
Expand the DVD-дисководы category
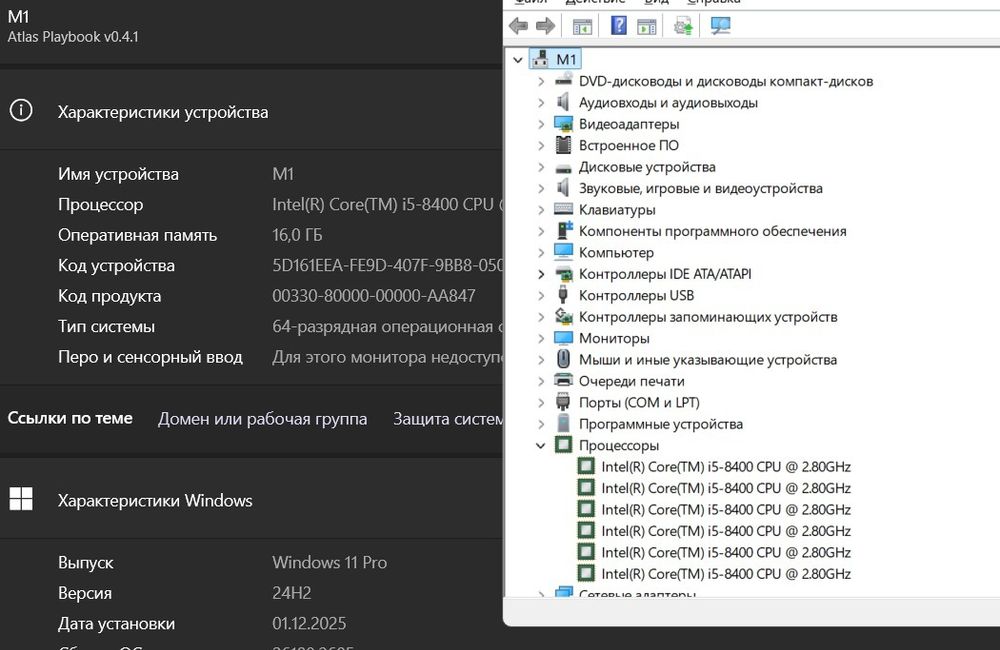541,81
